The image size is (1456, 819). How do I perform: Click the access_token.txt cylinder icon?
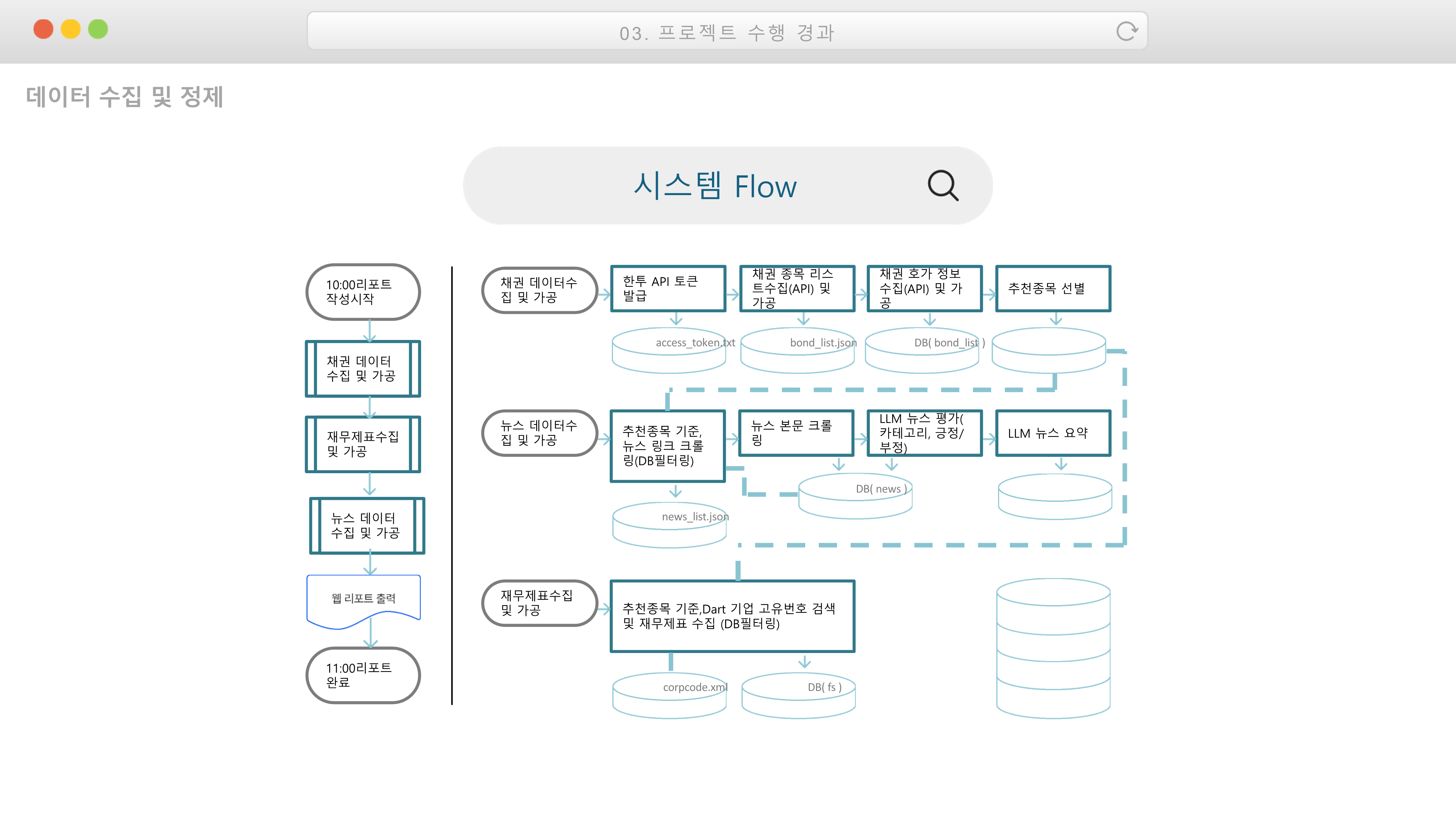click(669, 351)
